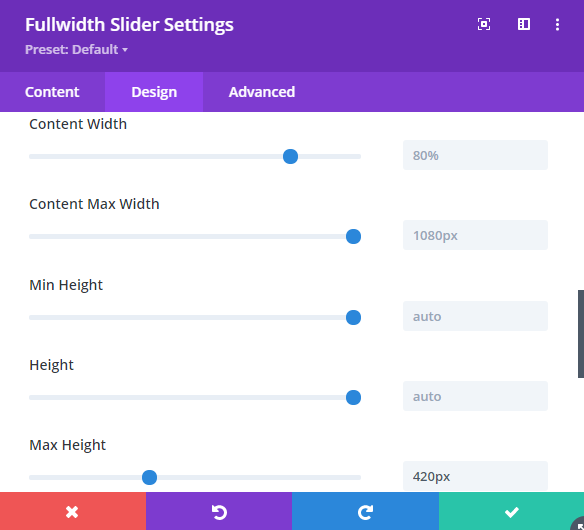The height and width of the screenshot is (530, 584).
Task: Open the three-dot more options menu
Action: tap(557, 25)
